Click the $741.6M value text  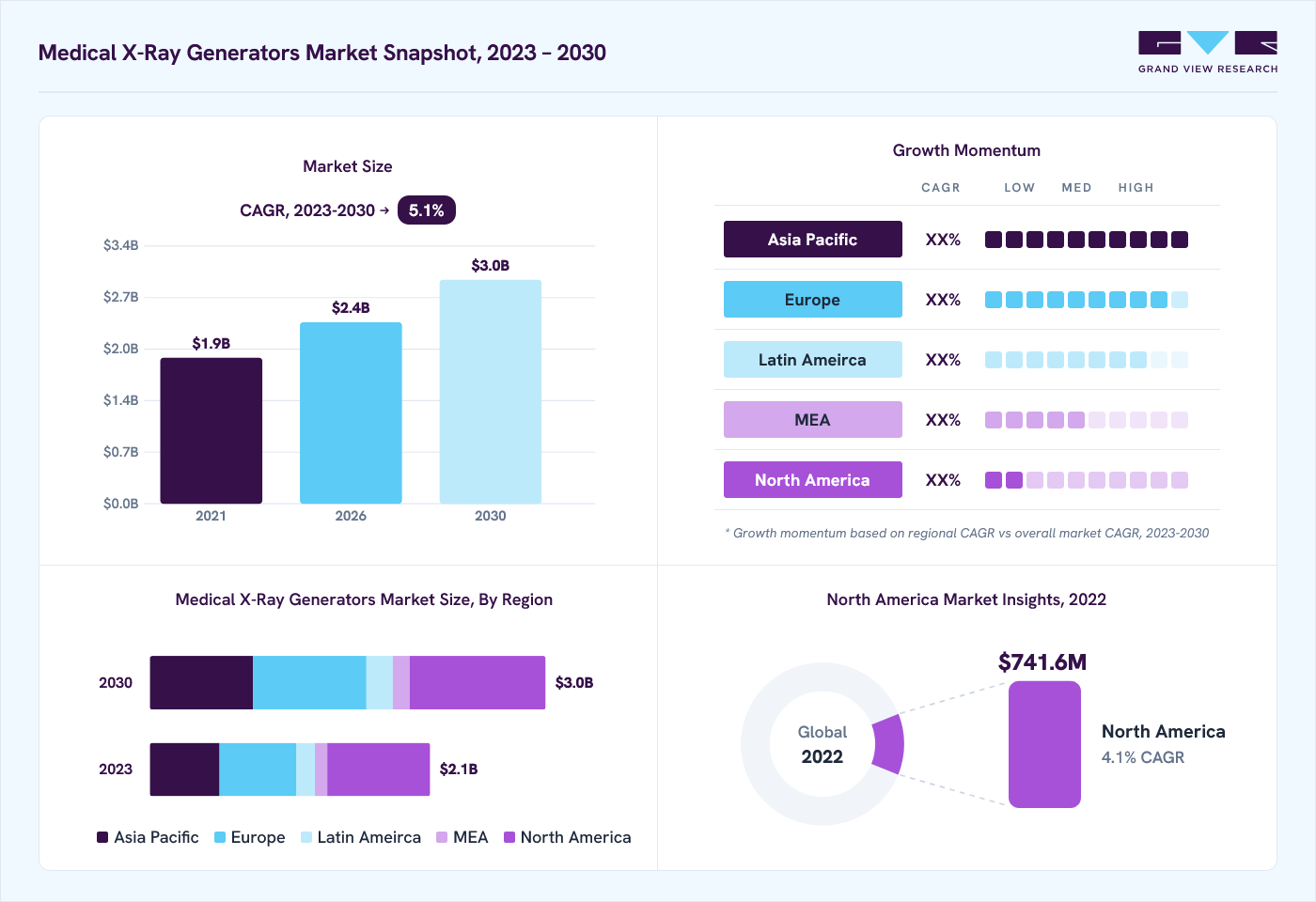point(1042,662)
